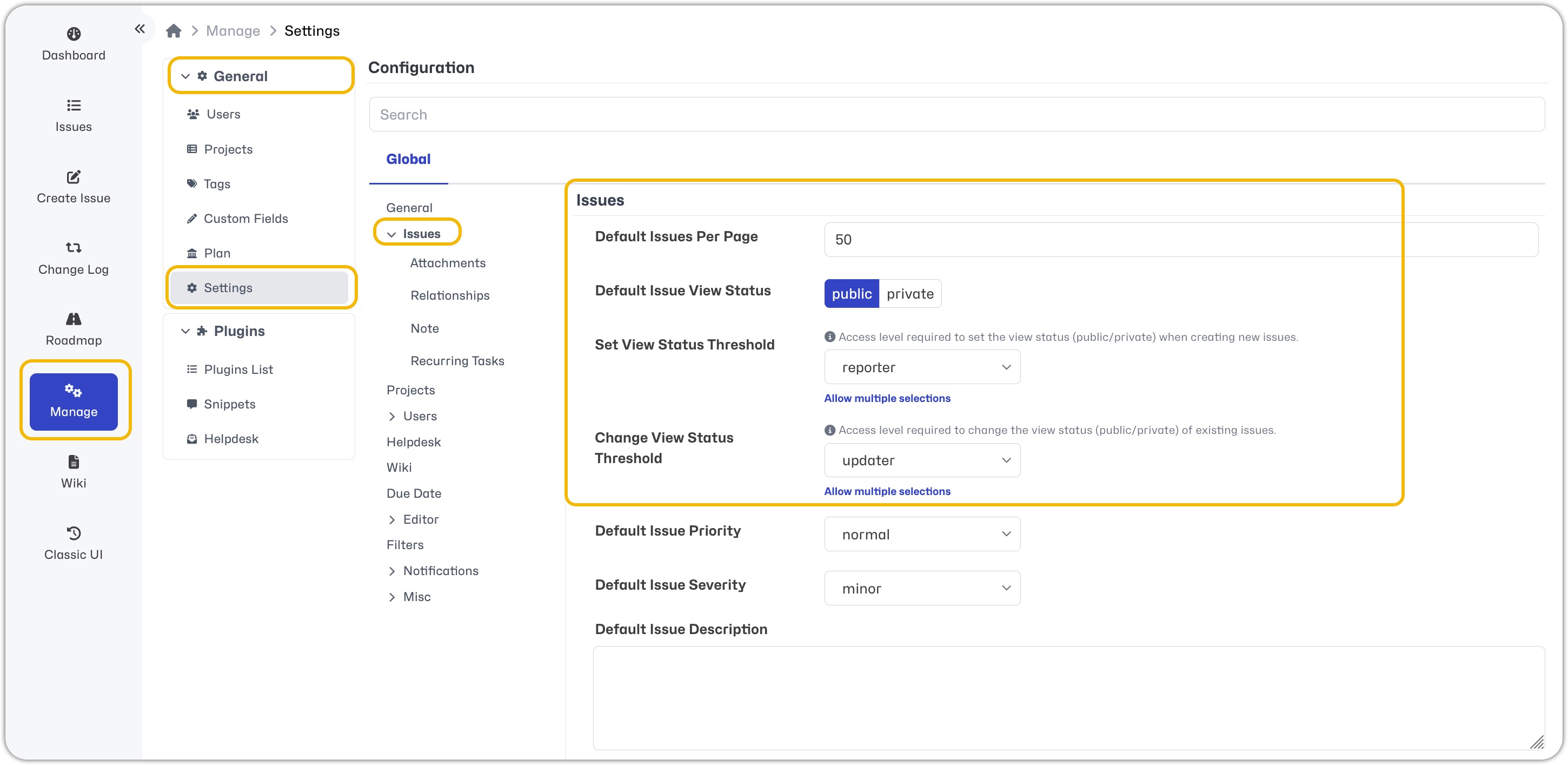Image resolution: width=1568 pixels, height=765 pixels.
Task: Set default view status to private
Action: point(909,294)
